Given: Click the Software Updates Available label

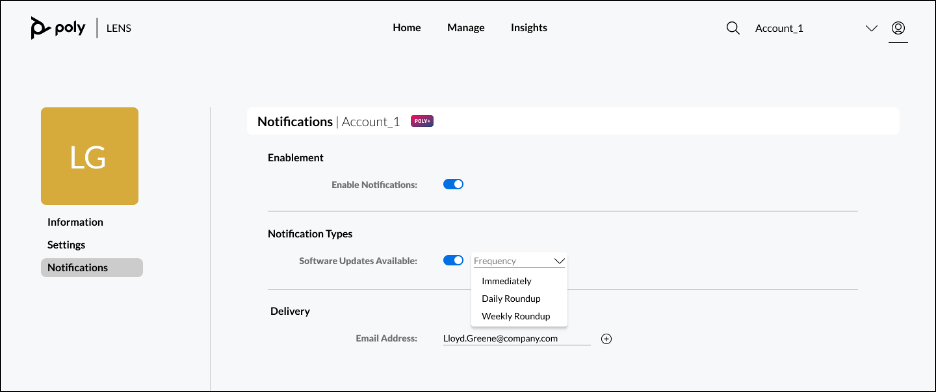Looking at the screenshot, I should pyautogui.click(x=358, y=261).
